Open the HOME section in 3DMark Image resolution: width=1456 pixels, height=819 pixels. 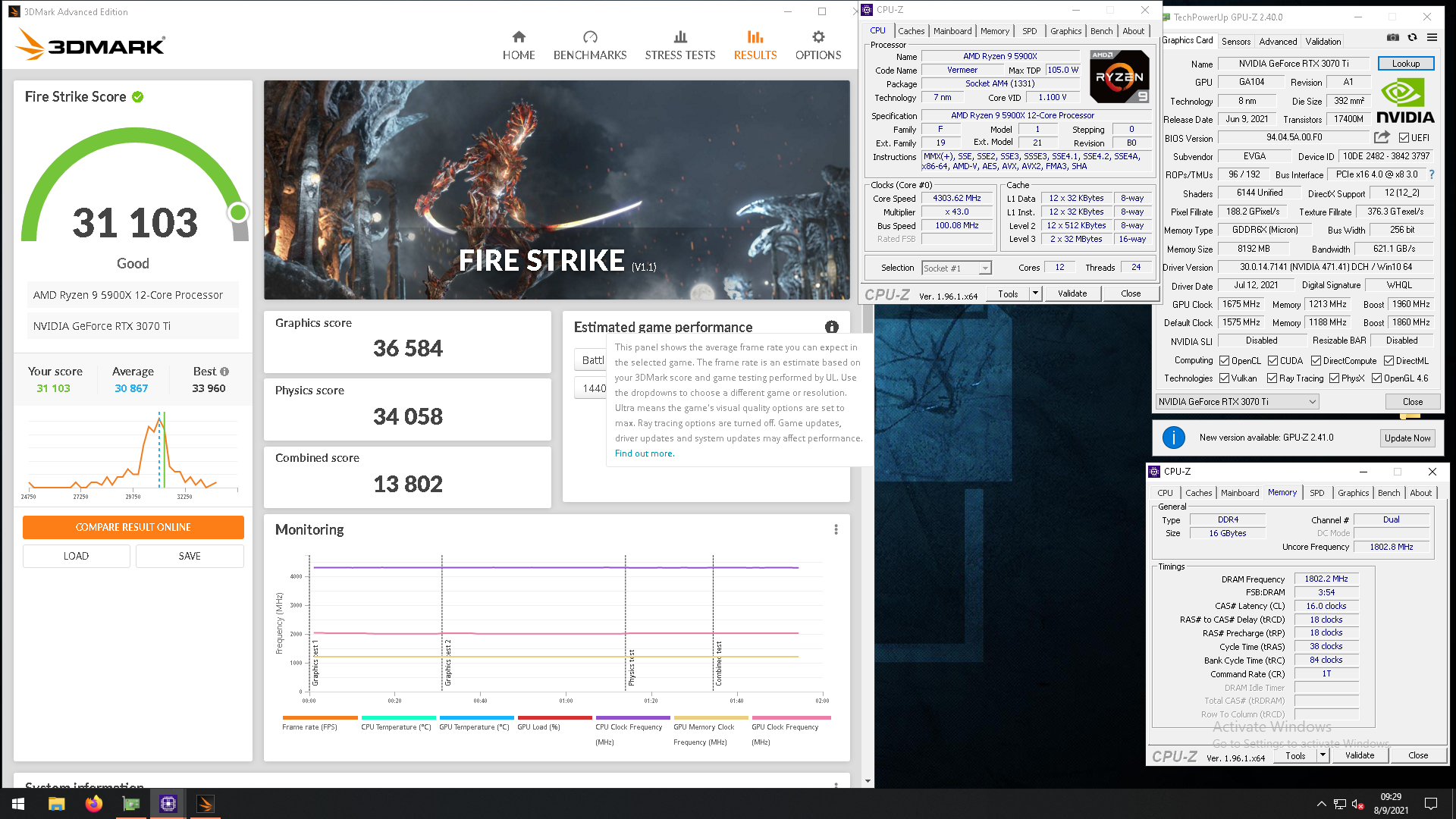519,45
